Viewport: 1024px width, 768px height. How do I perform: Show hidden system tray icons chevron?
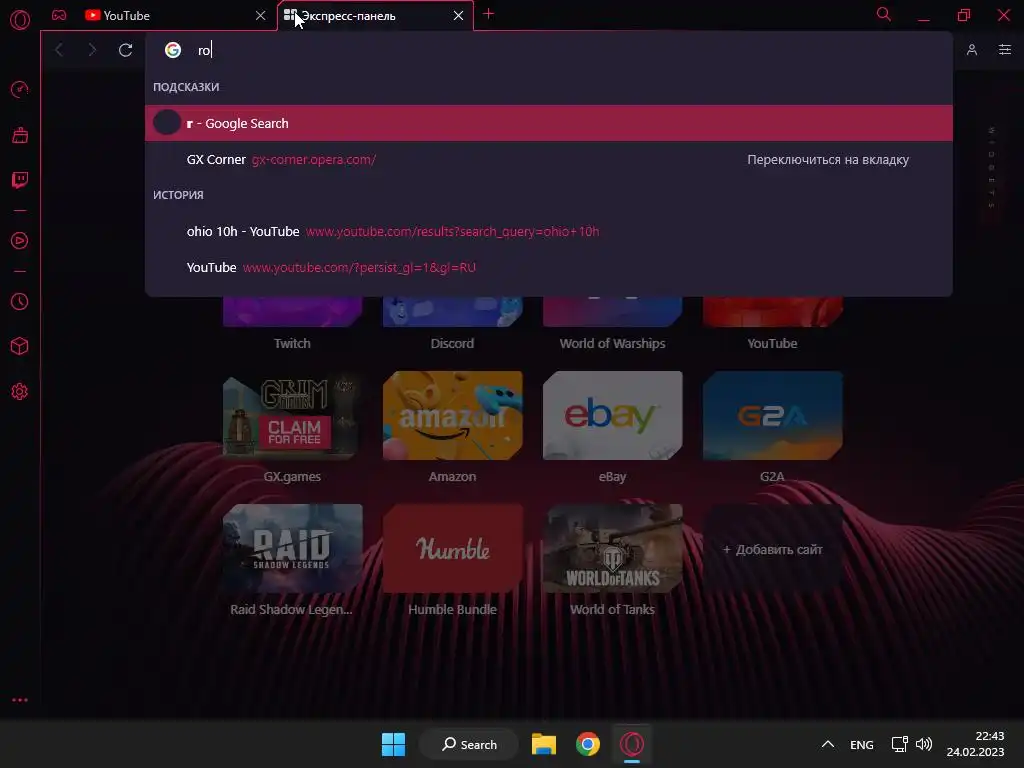[827, 744]
